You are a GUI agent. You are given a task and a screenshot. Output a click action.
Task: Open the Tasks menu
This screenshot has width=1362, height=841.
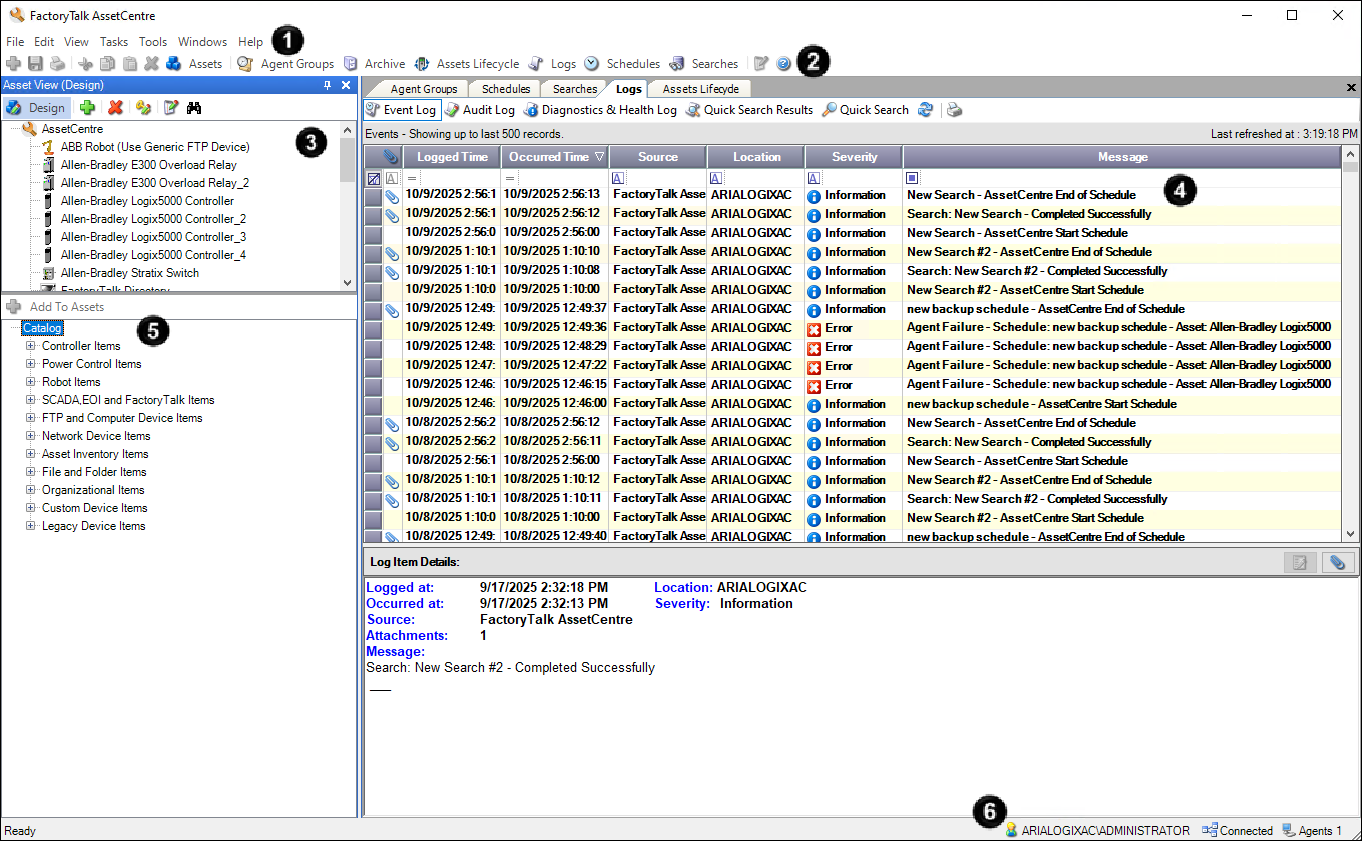pos(114,42)
